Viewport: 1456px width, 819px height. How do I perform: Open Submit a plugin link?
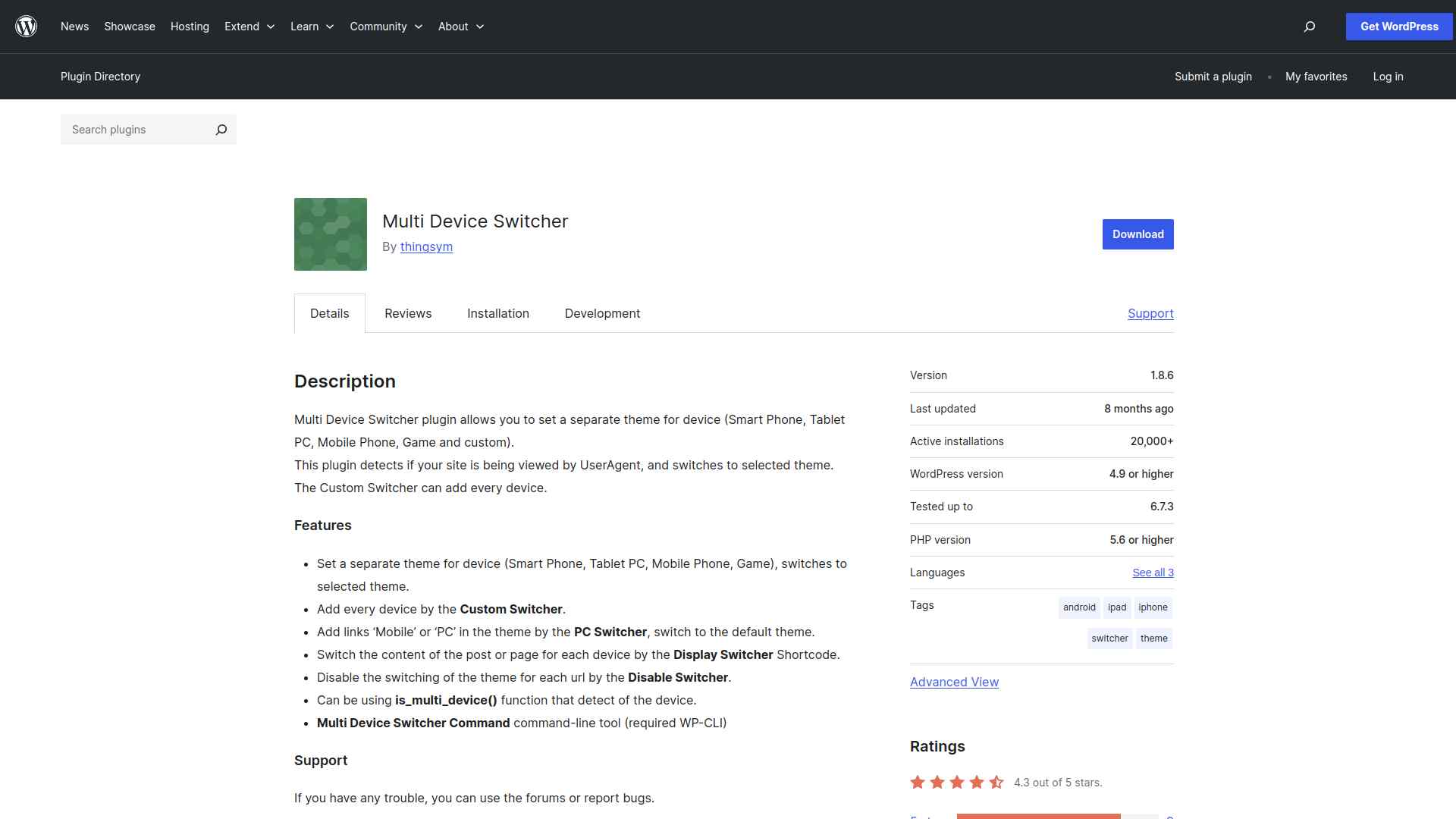[x=1213, y=77]
